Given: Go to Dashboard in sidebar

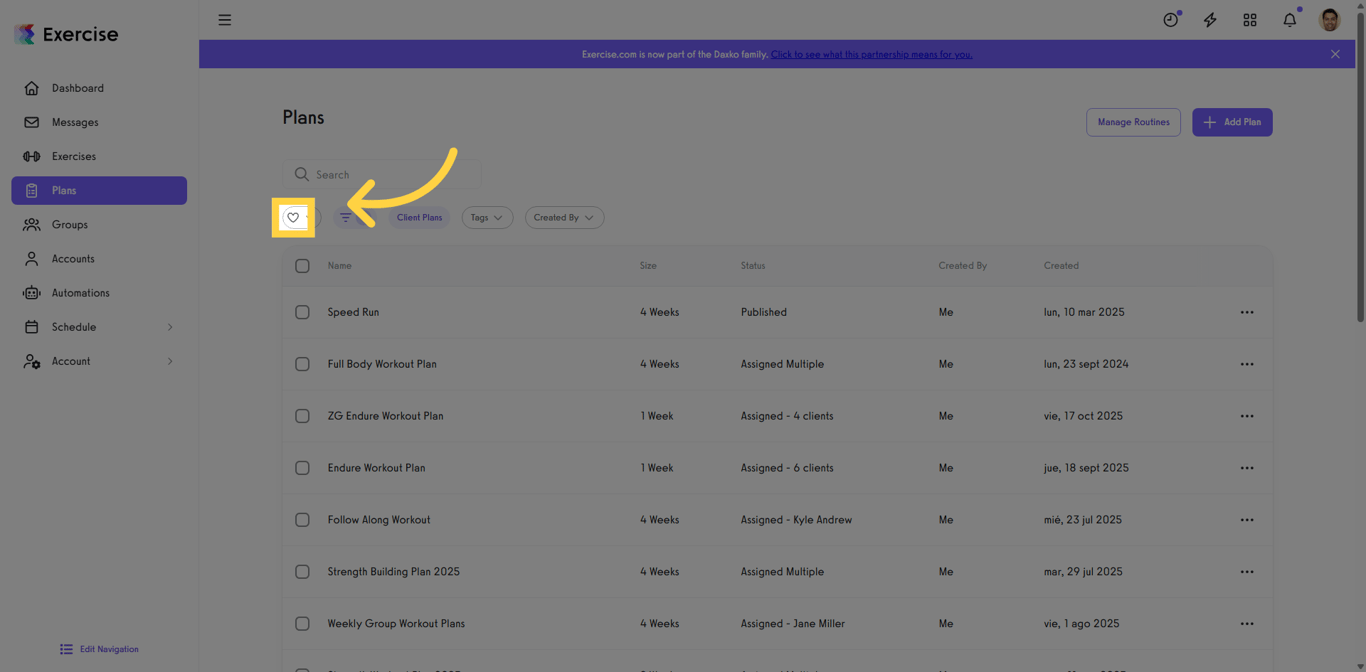Looking at the screenshot, I should (x=99, y=88).
